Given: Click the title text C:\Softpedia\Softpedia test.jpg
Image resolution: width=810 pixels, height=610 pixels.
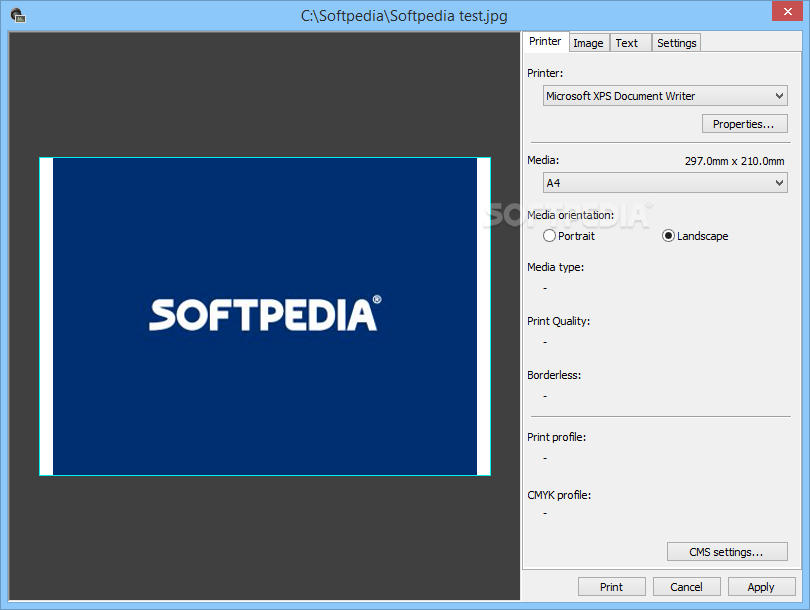Looking at the screenshot, I should click(x=404, y=16).
